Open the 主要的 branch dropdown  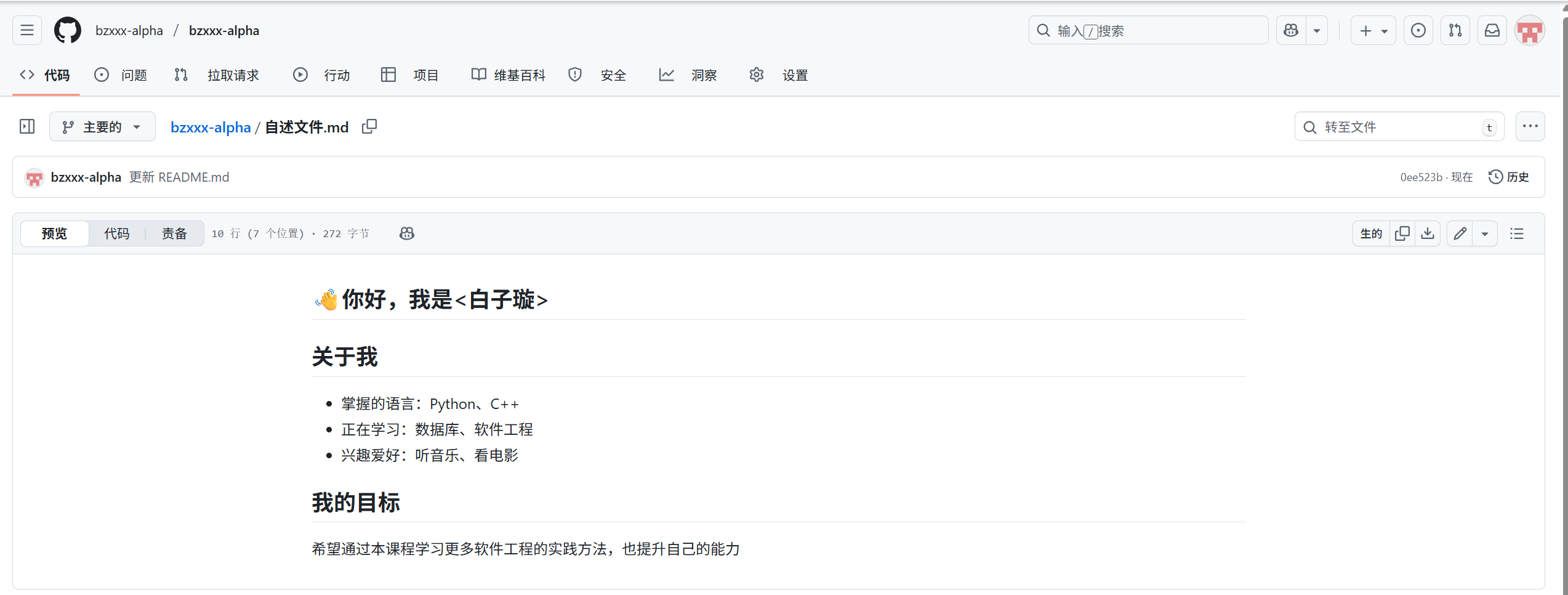click(102, 126)
